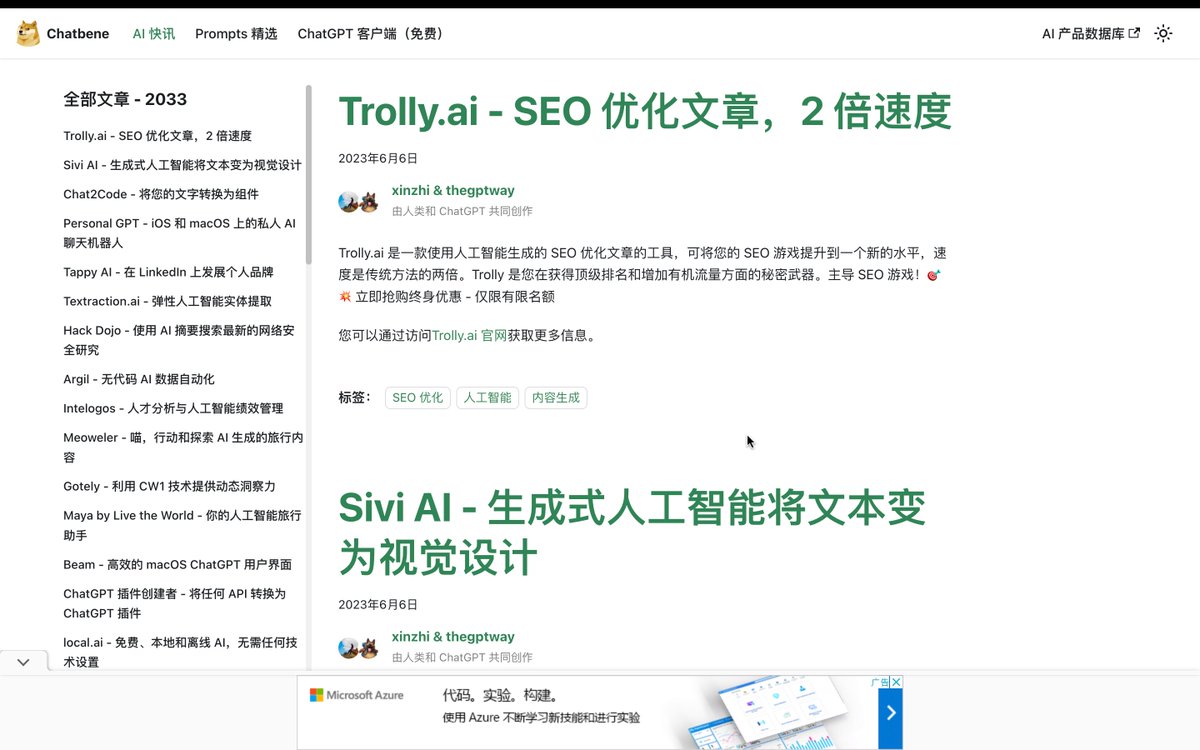The width and height of the screenshot is (1200, 750).
Task: Click the 全部文章 - 2033 sidebar heading
Action: 125,99
